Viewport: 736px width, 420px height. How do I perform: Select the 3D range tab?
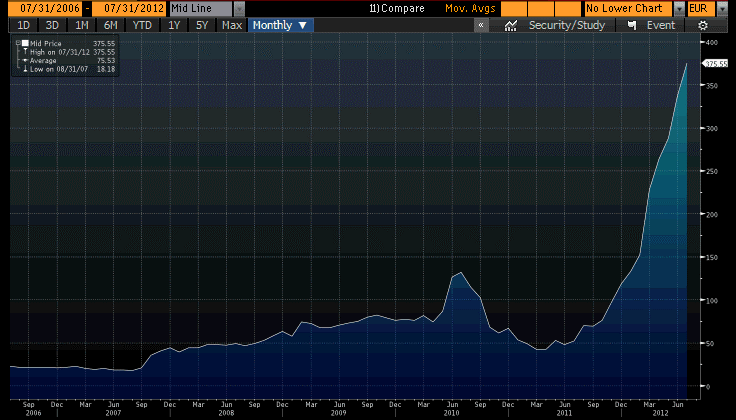[52, 25]
